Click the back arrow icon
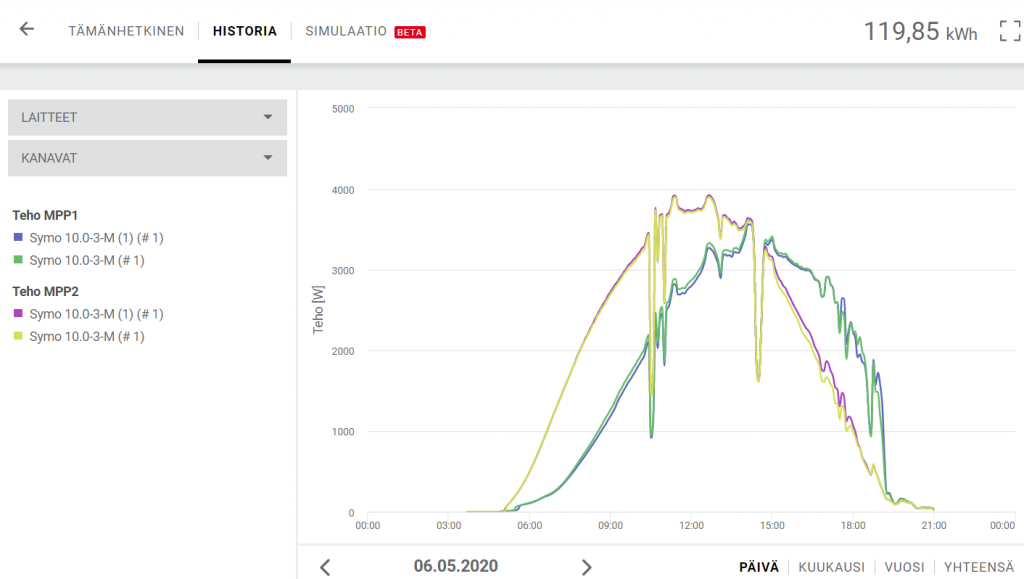1024x579 pixels. click(27, 30)
